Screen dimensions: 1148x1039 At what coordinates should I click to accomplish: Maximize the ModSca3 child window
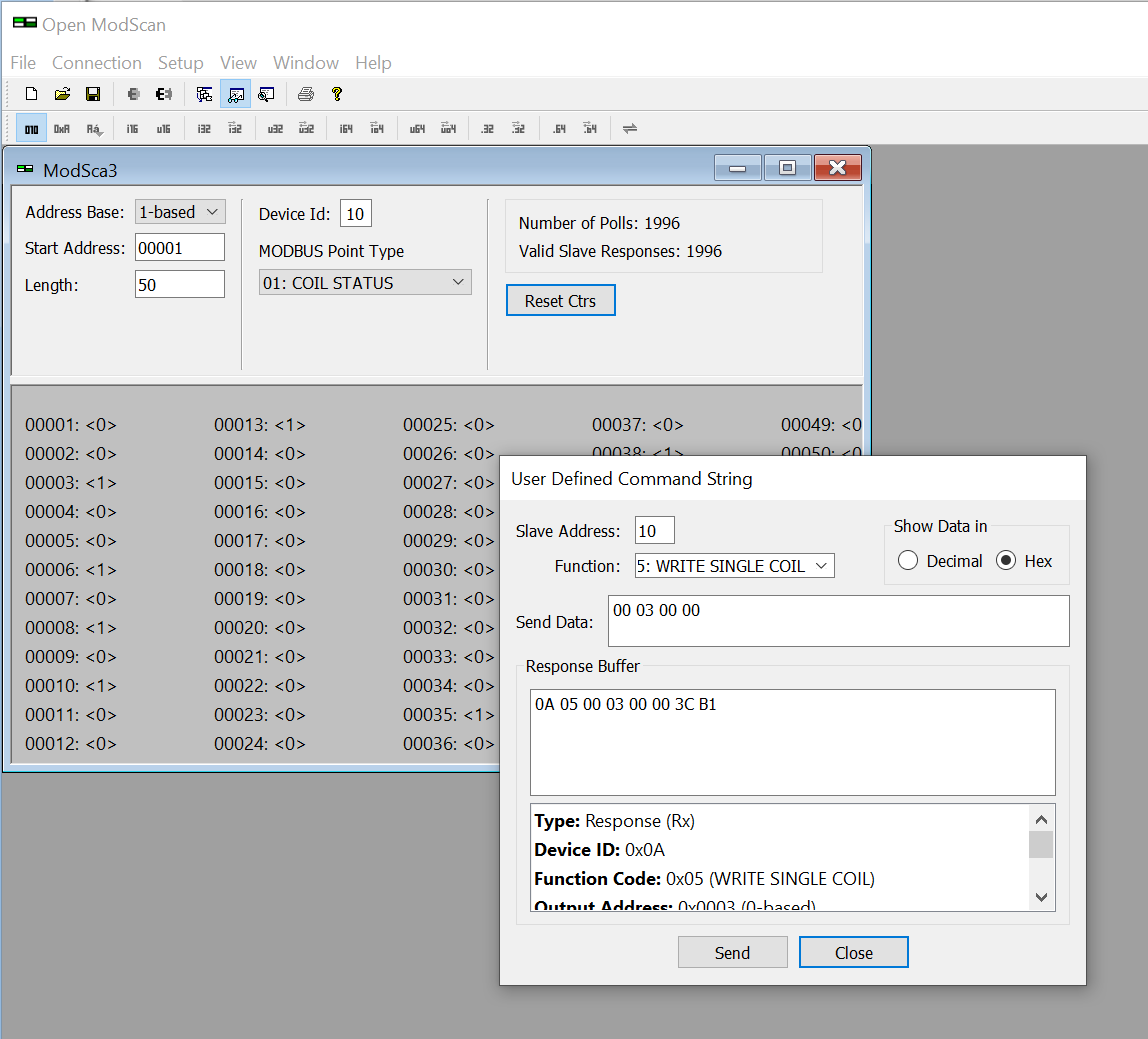(x=787, y=168)
